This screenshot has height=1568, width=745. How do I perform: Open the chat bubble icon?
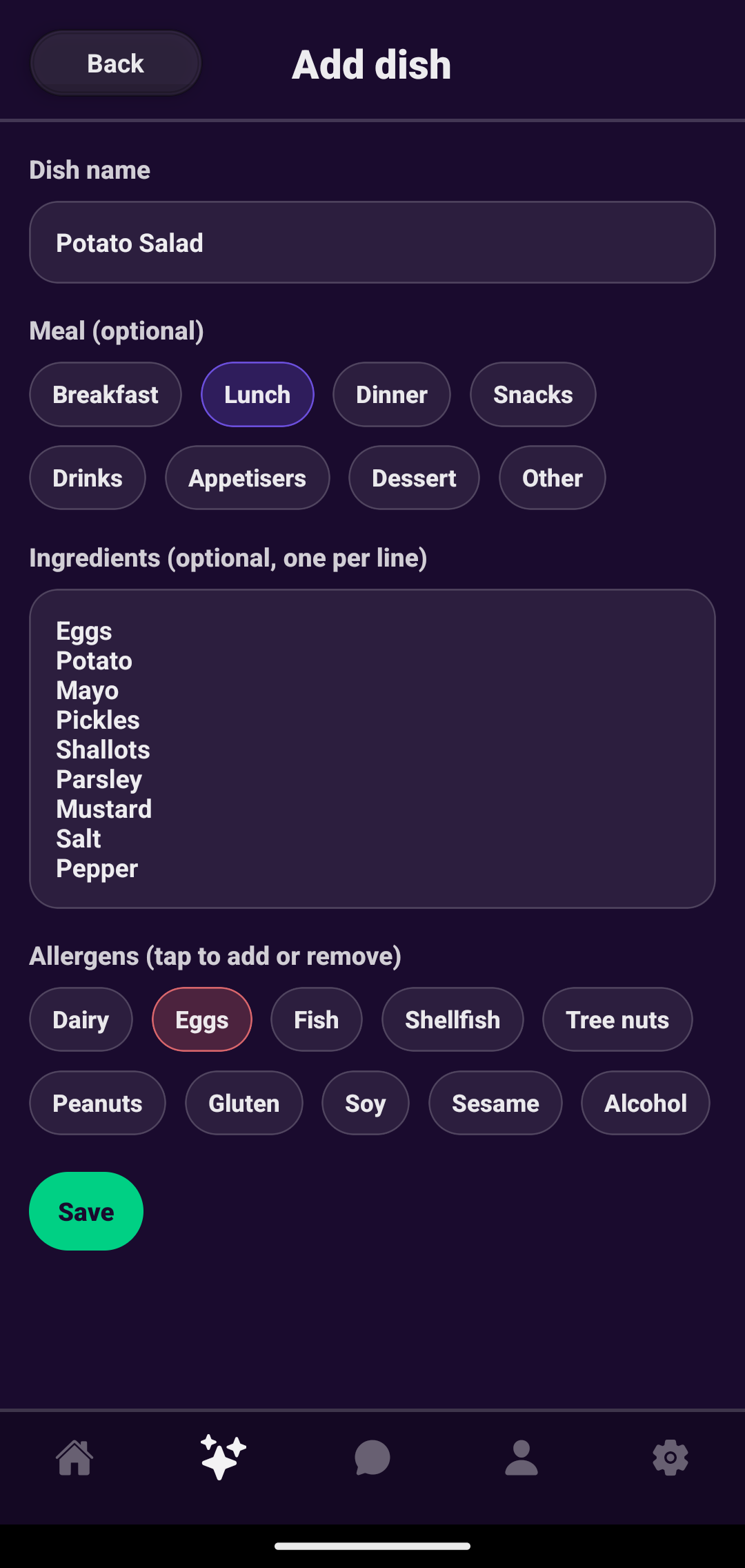click(x=372, y=1458)
